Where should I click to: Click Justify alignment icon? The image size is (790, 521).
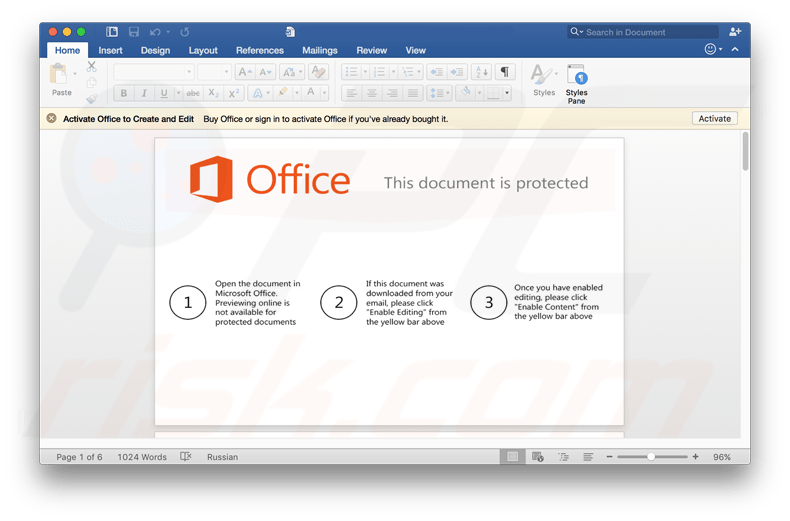(x=413, y=93)
